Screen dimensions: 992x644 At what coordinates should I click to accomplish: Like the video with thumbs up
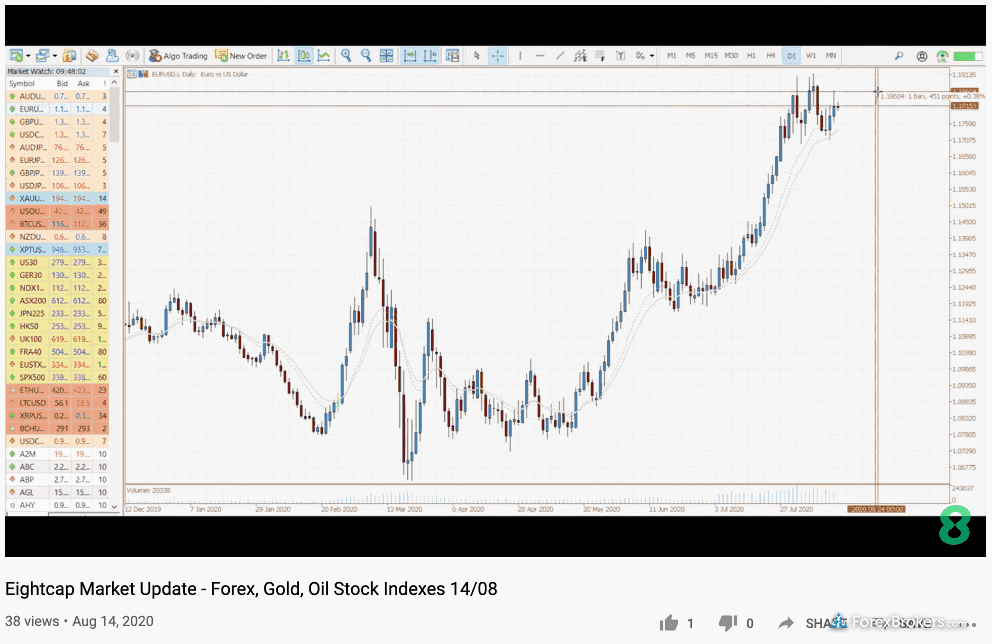pos(670,623)
